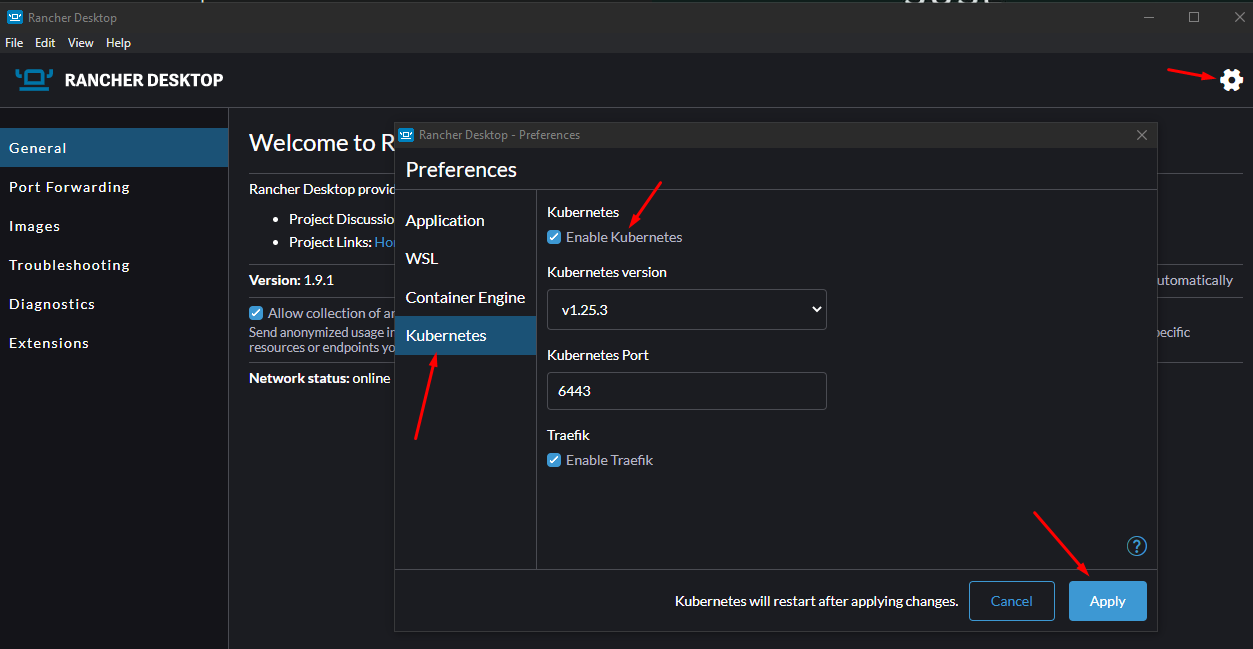The width and height of the screenshot is (1253, 649).
Task: Switch to WSL preferences
Action: pyautogui.click(x=421, y=258)
